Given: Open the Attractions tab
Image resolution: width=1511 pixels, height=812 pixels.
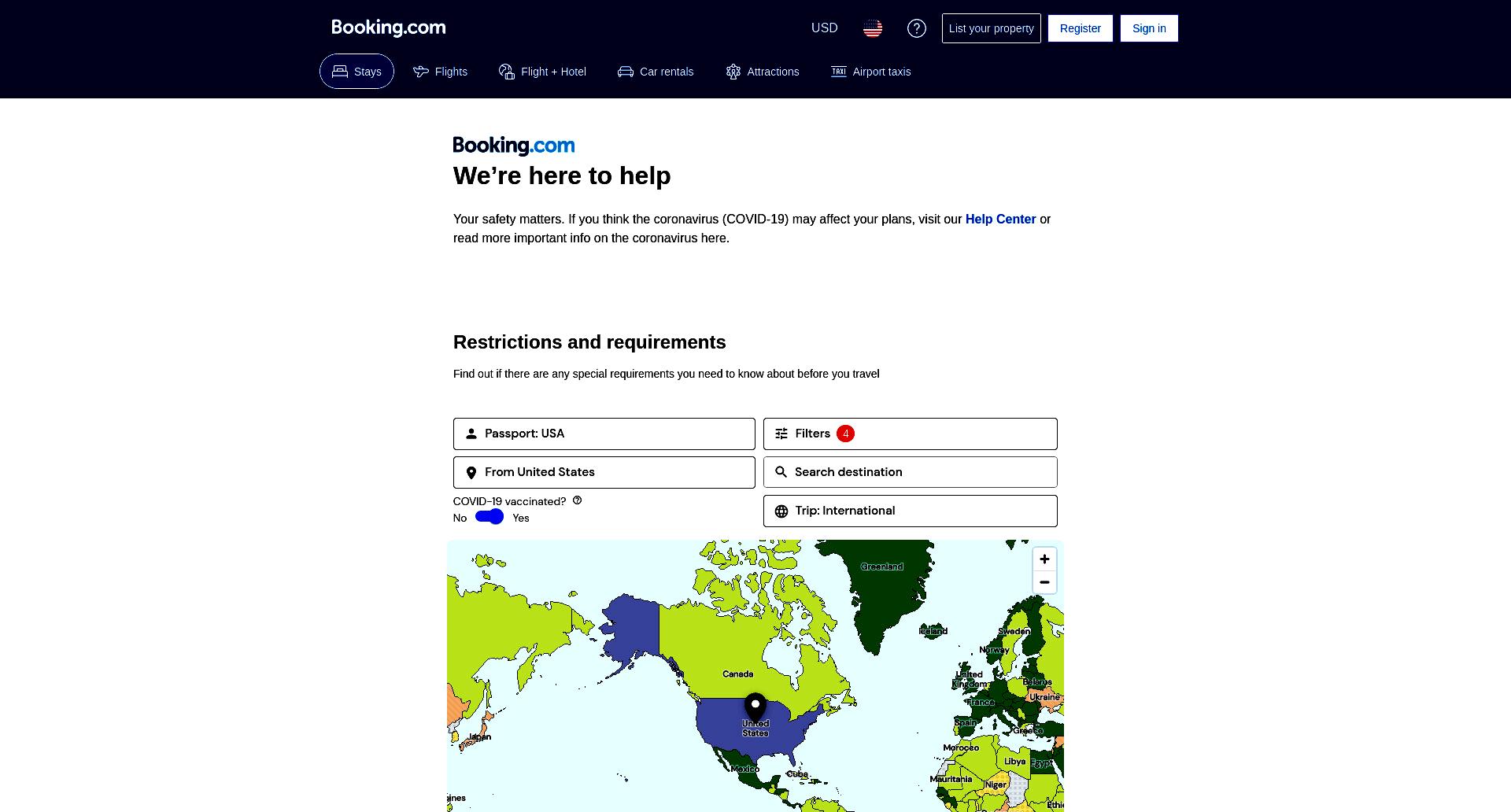Looking at the screenshot, I should (x=762, y=72).
